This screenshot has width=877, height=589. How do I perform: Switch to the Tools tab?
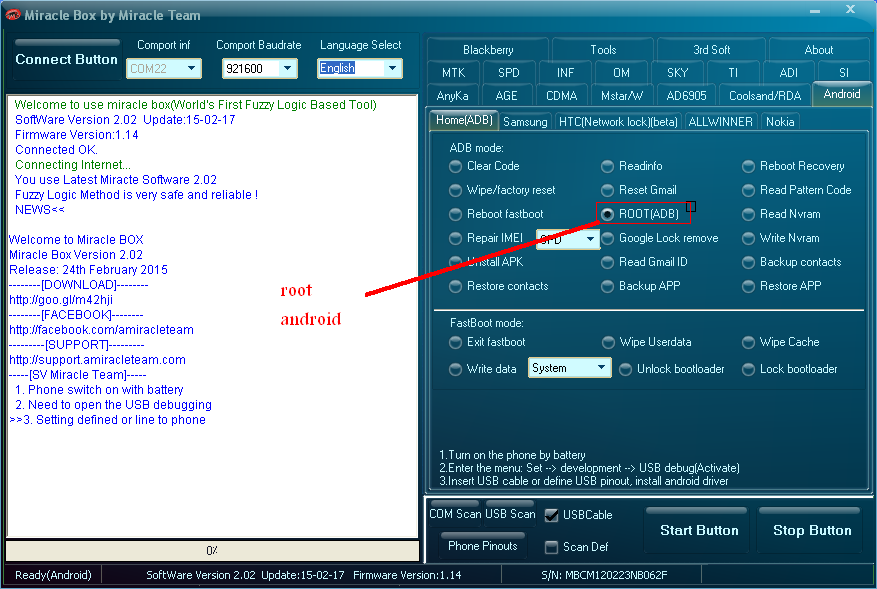603,50
